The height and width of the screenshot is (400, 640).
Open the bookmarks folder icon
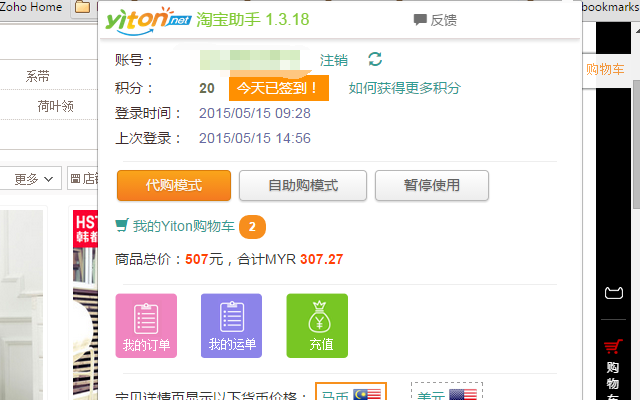[x=83, y=7]
